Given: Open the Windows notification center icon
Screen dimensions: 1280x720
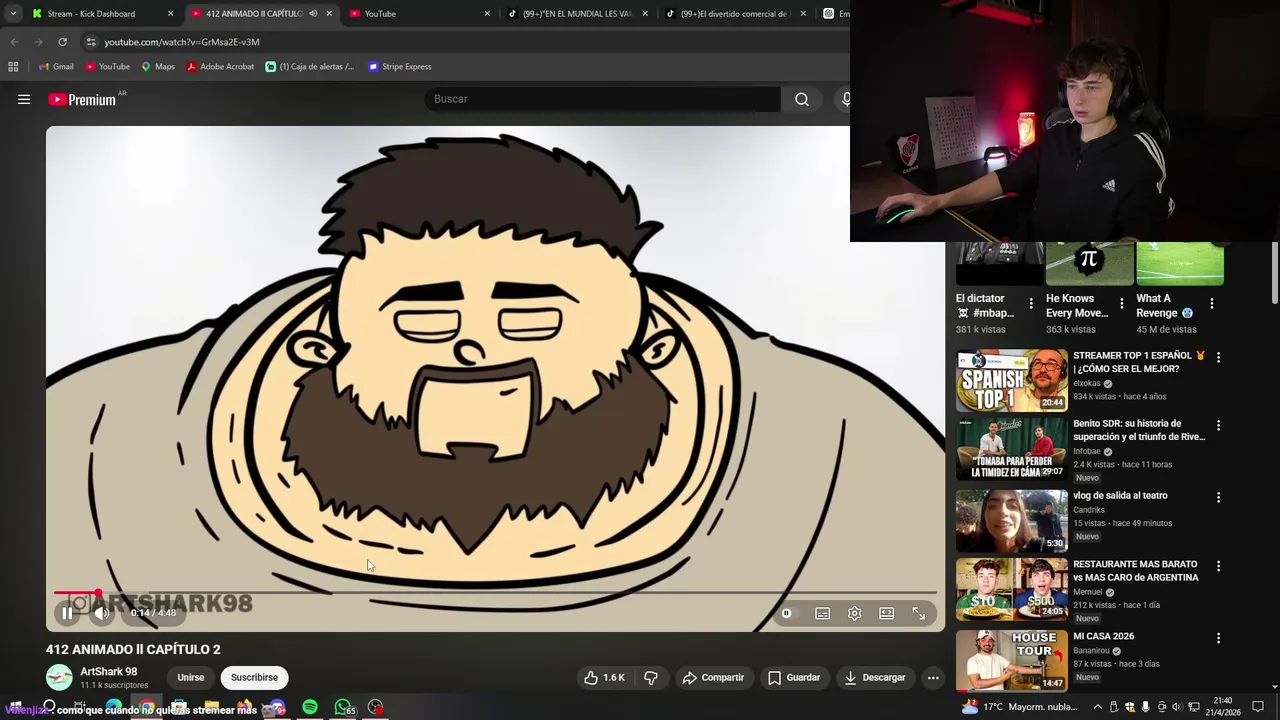Looking at the screenshot, I should 1258,707.
